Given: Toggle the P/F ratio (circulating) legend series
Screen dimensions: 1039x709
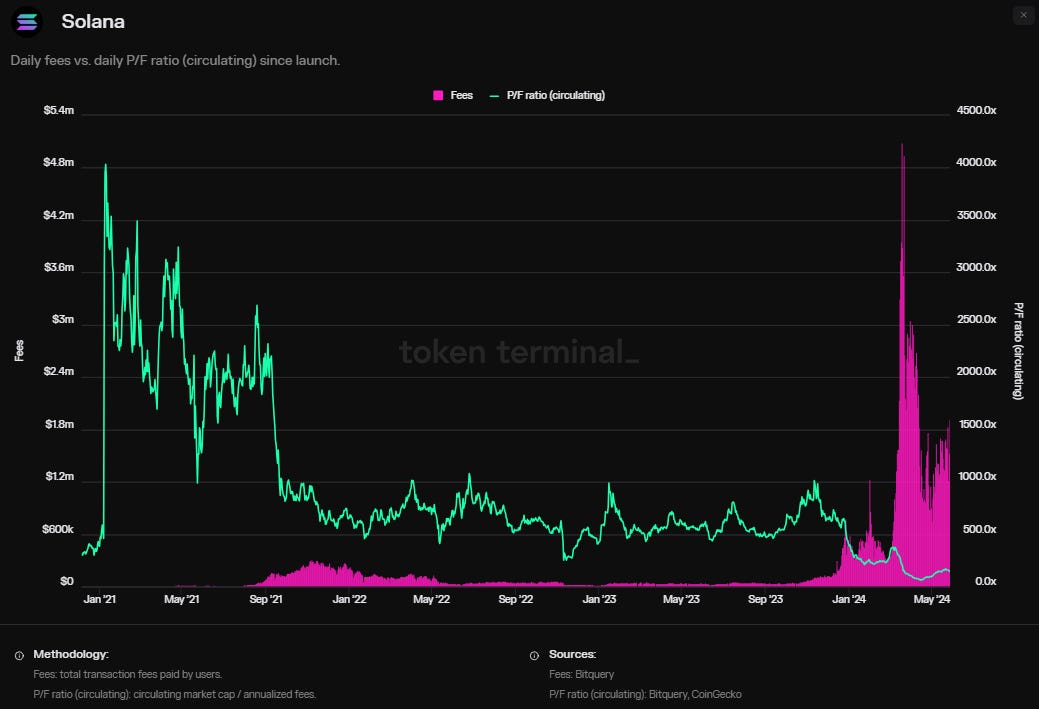Looking at the screenshot, I should (547, 95).
